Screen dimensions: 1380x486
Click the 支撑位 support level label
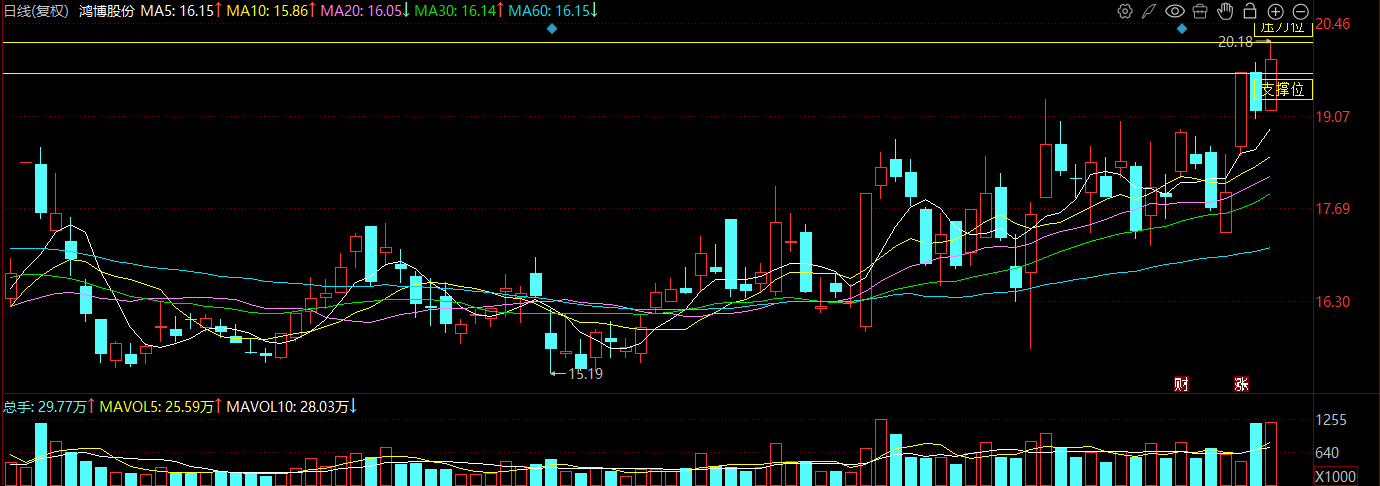(x=1284, y=90)
